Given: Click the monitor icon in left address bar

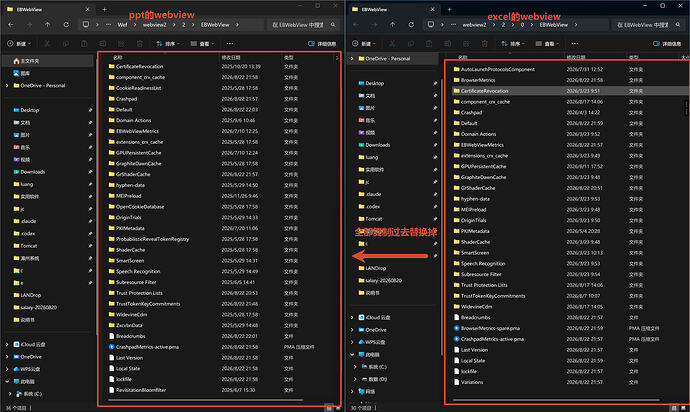Looking at the screenshot, I should (86, 25).
